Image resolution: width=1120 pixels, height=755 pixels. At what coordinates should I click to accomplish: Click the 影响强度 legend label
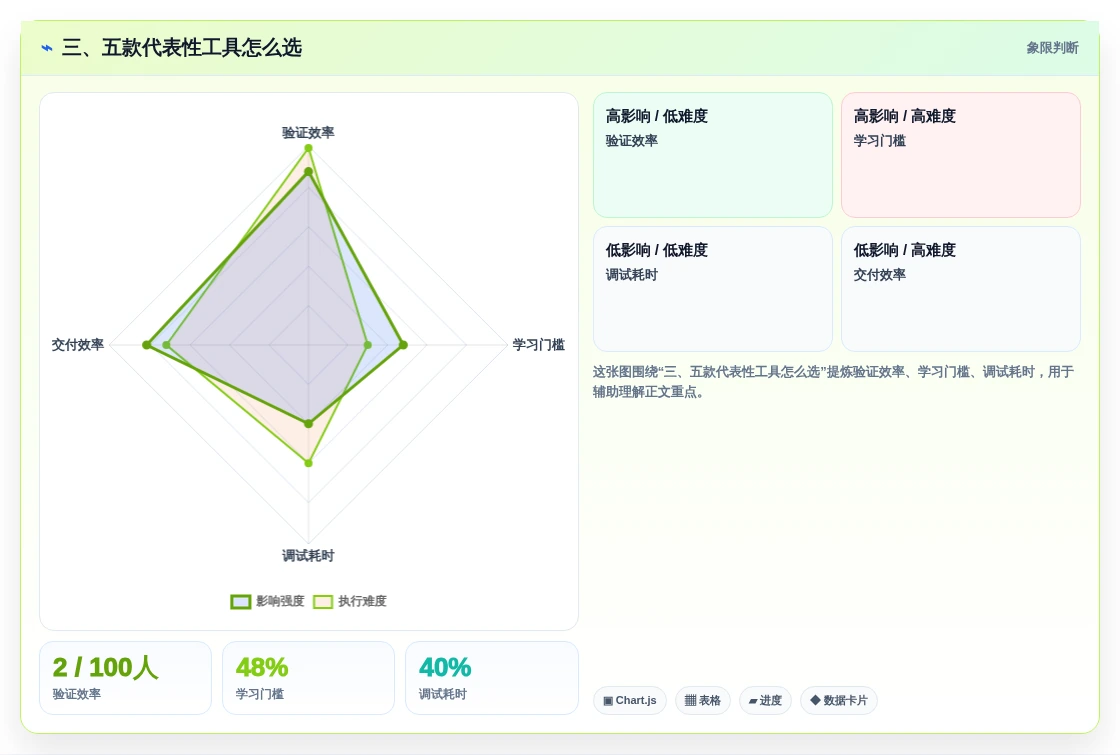click(x=280, y=601)
